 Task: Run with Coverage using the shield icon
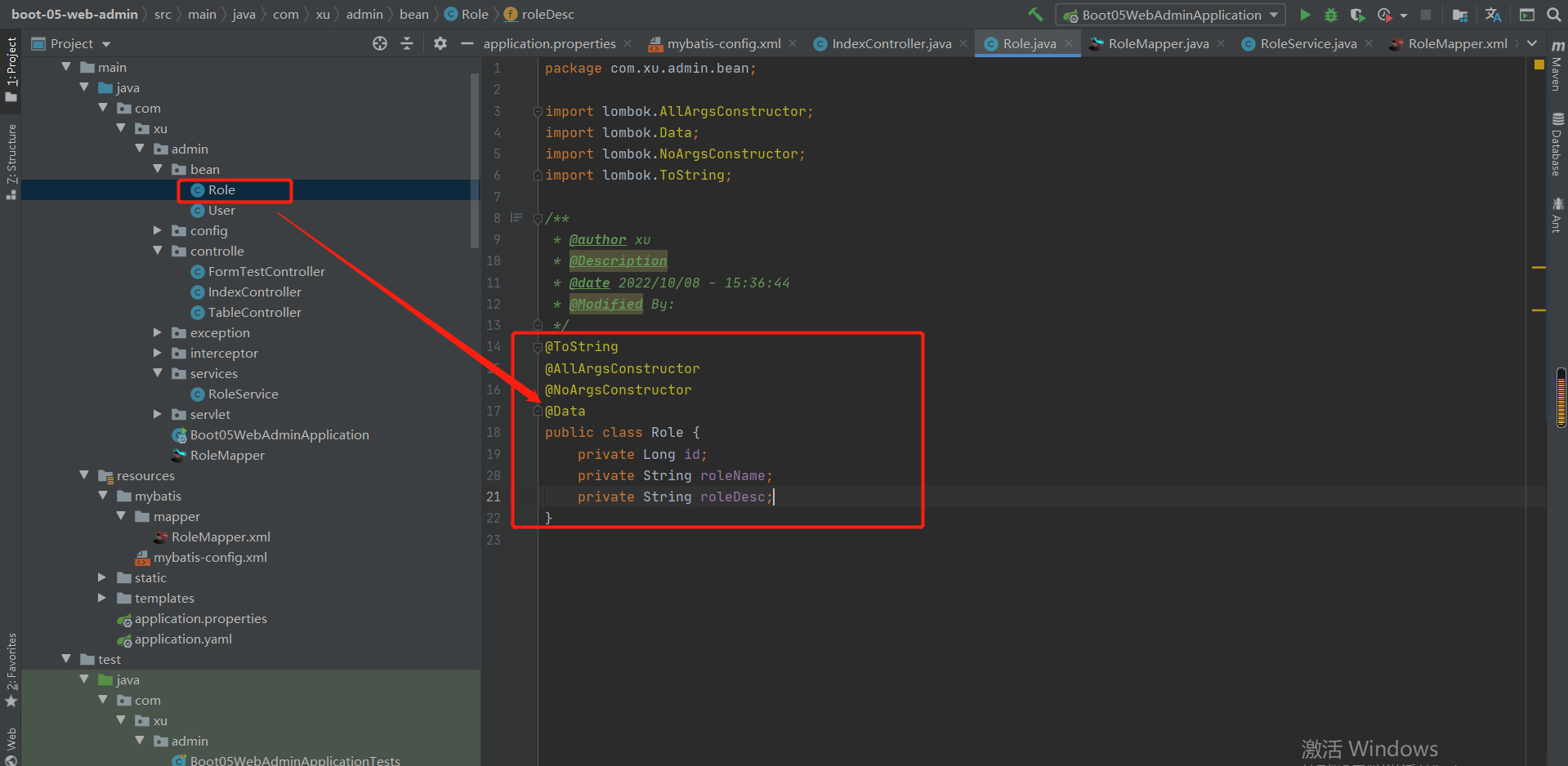(1357, 15)
